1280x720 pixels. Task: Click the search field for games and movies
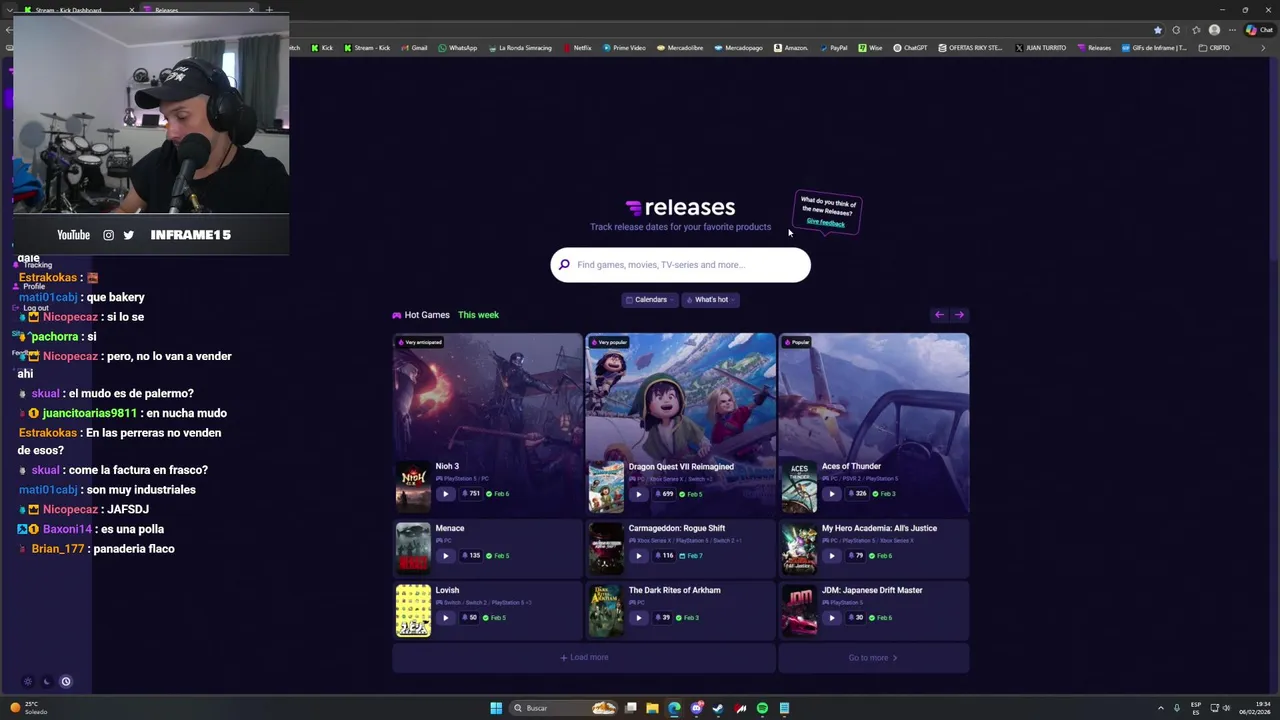680,265
